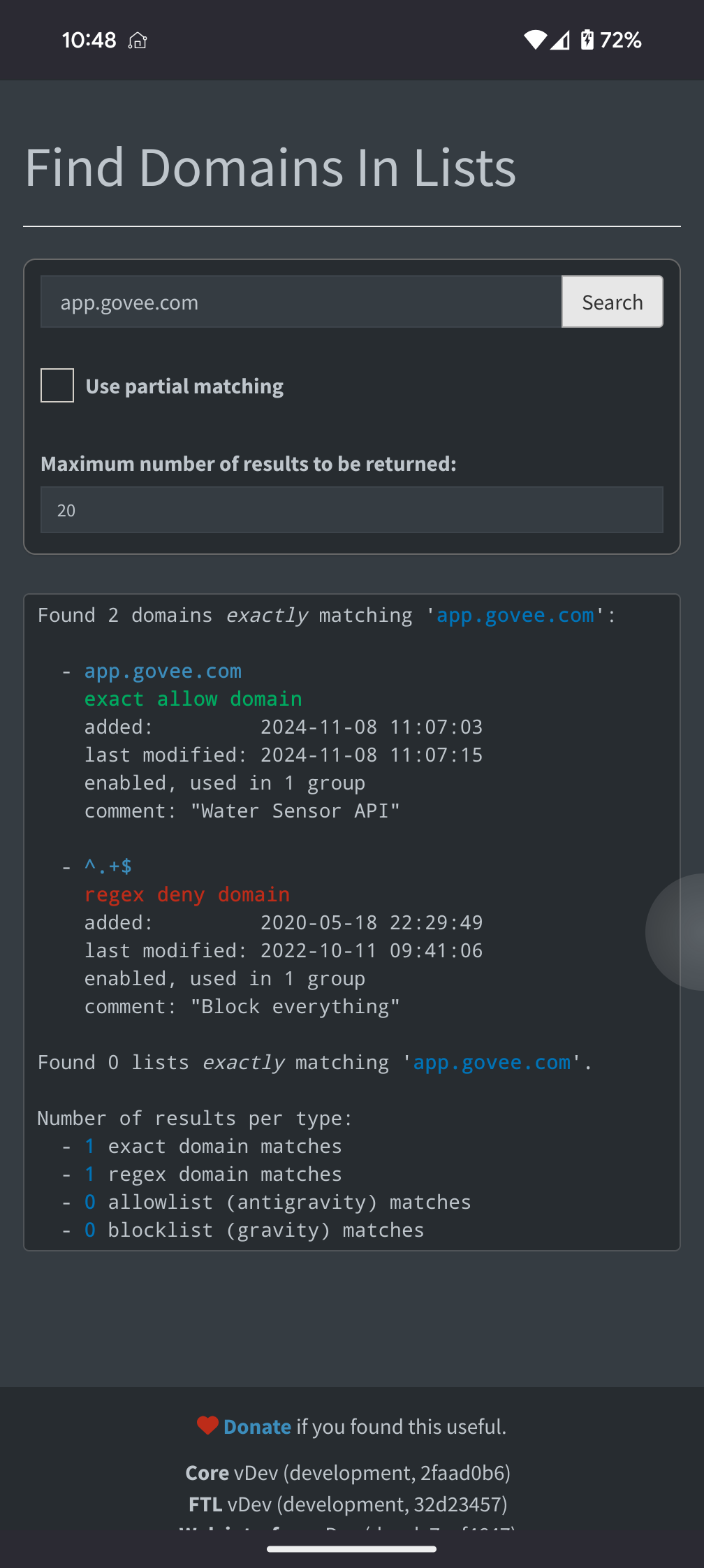Open the Donate link

(257, 1427)
